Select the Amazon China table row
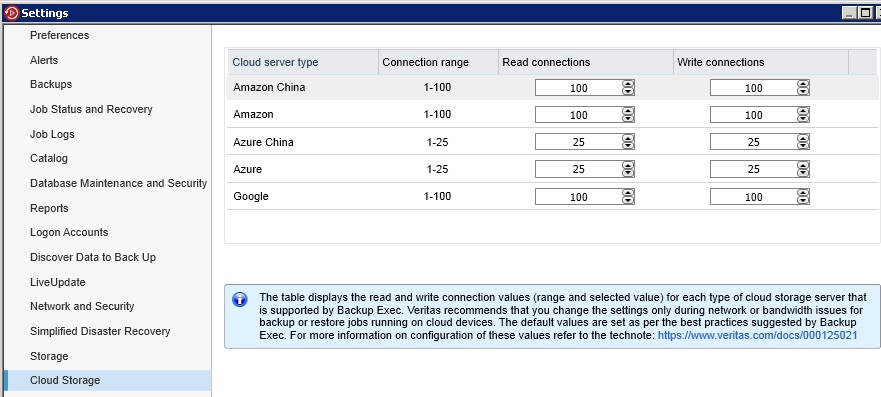The image size is (881, 397). [552, 88]
